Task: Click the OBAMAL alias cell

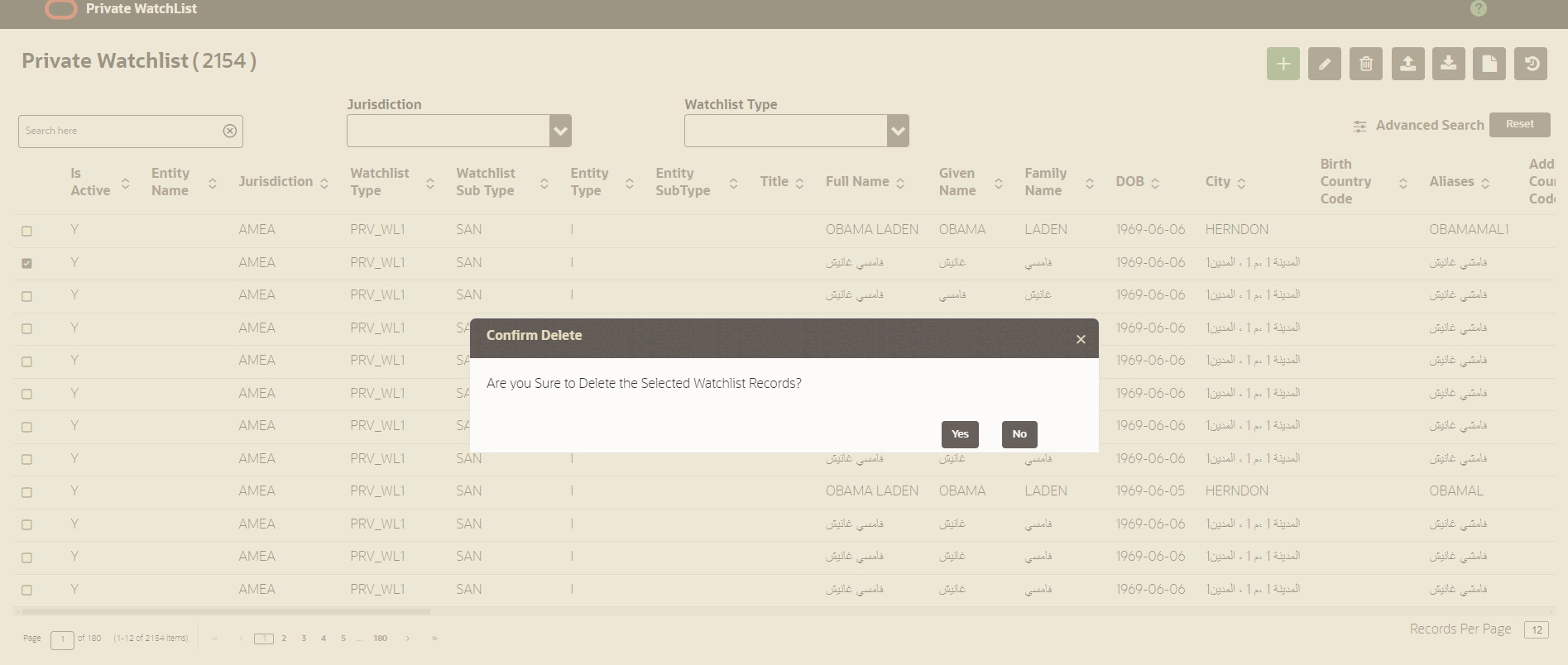Action: [1456, 490]
